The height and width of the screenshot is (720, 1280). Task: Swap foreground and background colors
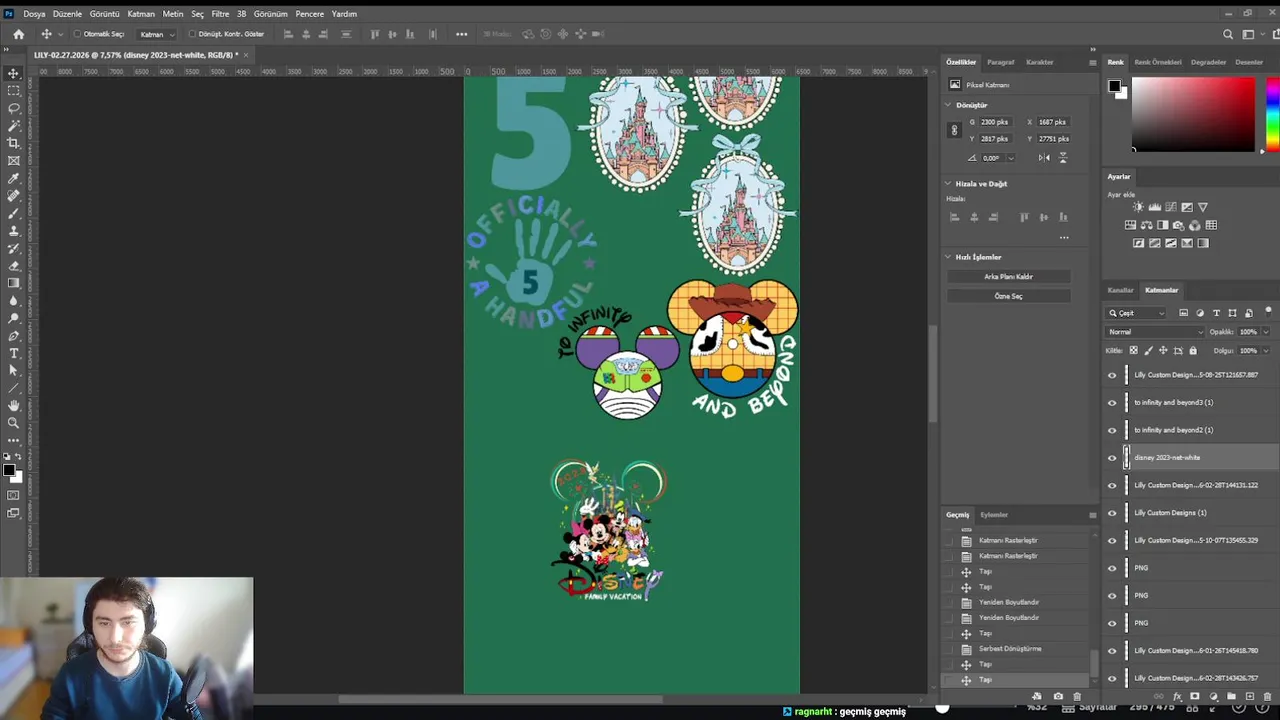(16, 457)
